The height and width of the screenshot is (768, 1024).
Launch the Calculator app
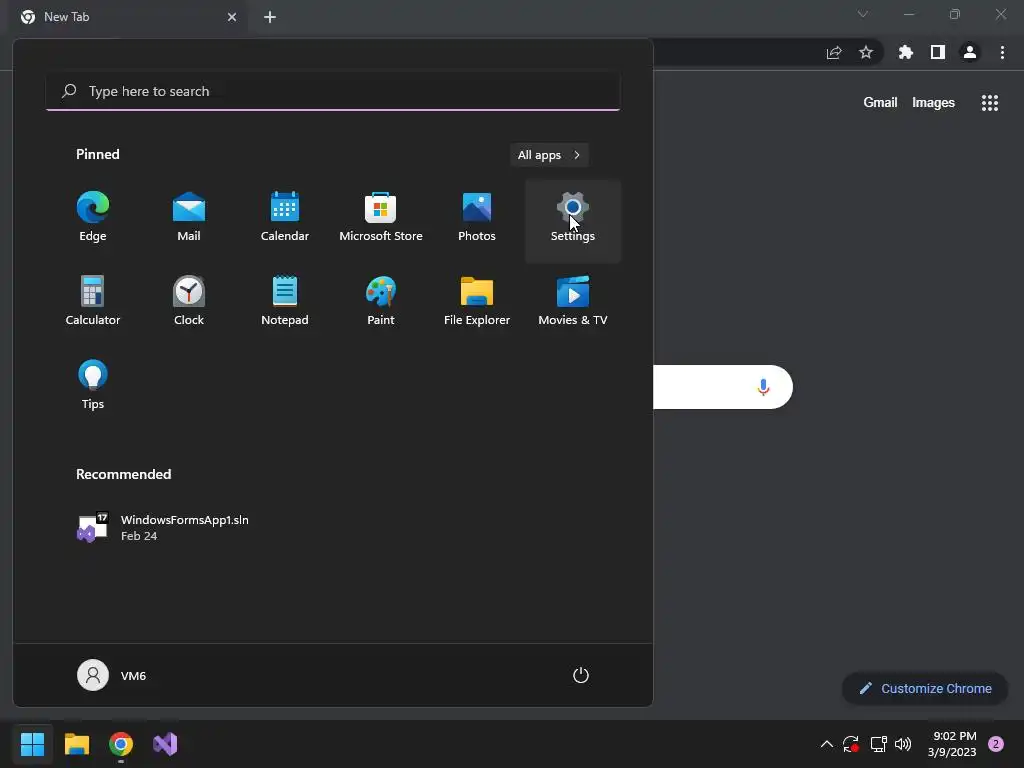(x=93, y=301)
